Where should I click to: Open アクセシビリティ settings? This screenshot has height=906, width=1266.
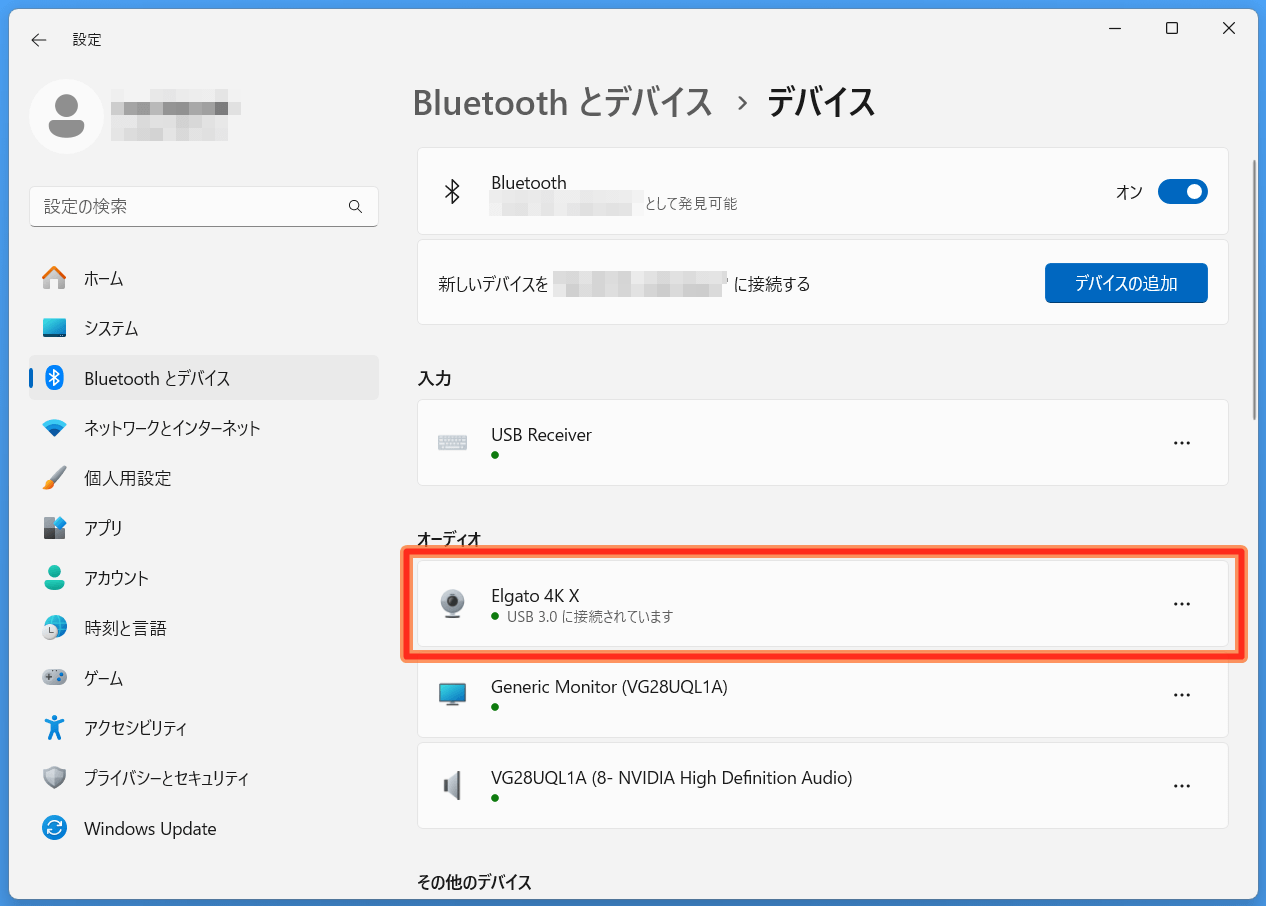click(x=204, y=728)
